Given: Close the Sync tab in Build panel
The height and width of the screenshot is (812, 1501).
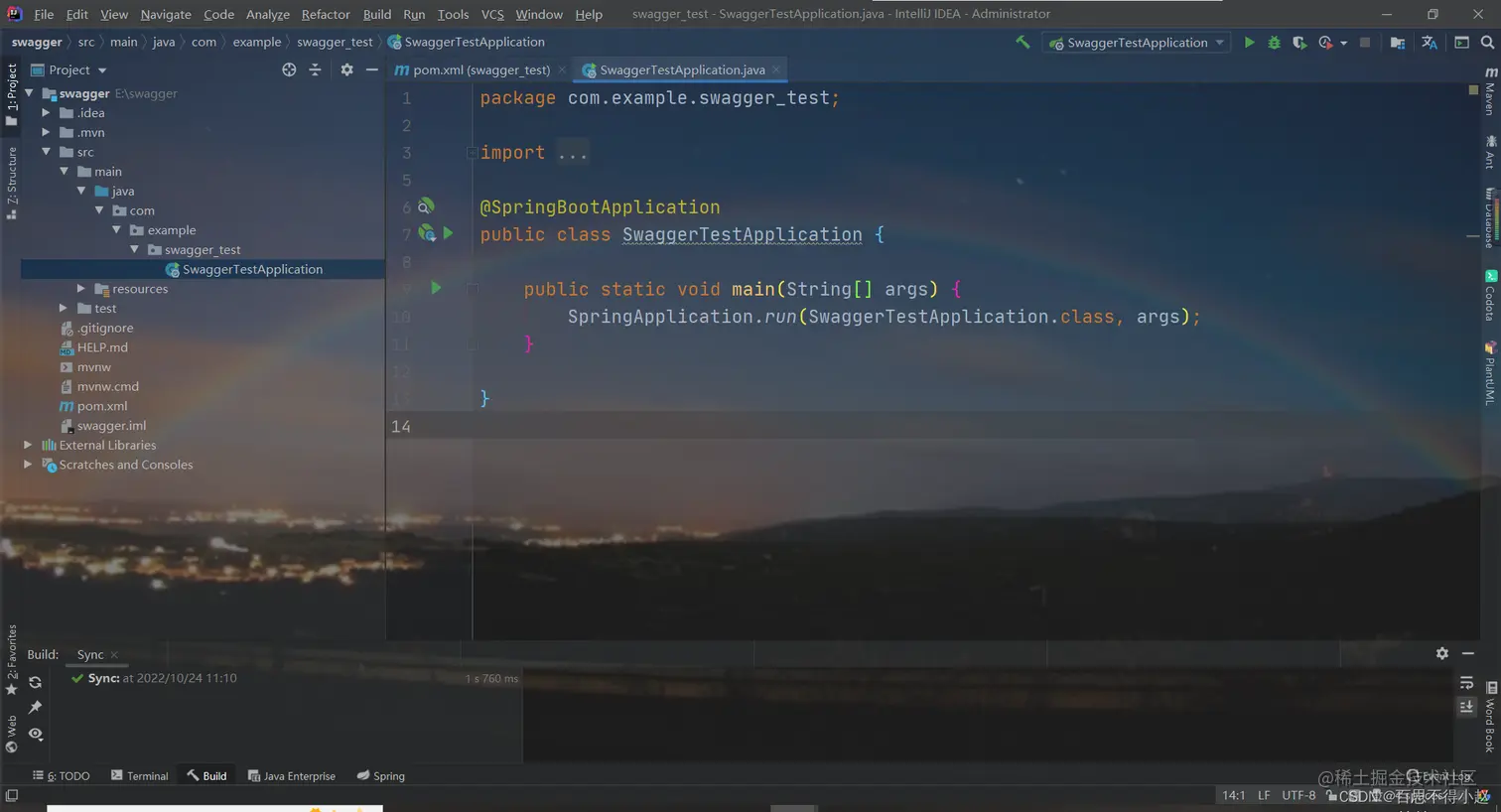Looking at the screenshot, I should (114, 655).
